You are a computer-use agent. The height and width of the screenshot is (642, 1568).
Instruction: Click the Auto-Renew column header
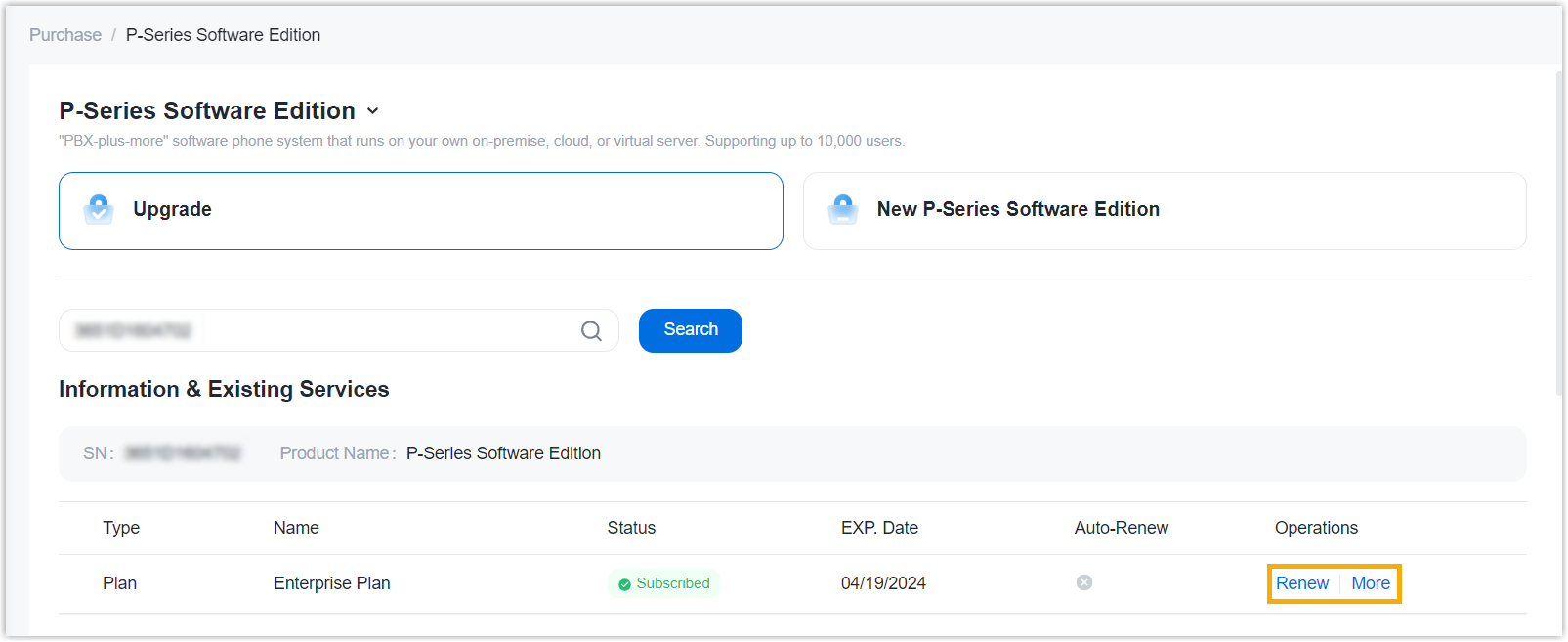pos(1122,528)
